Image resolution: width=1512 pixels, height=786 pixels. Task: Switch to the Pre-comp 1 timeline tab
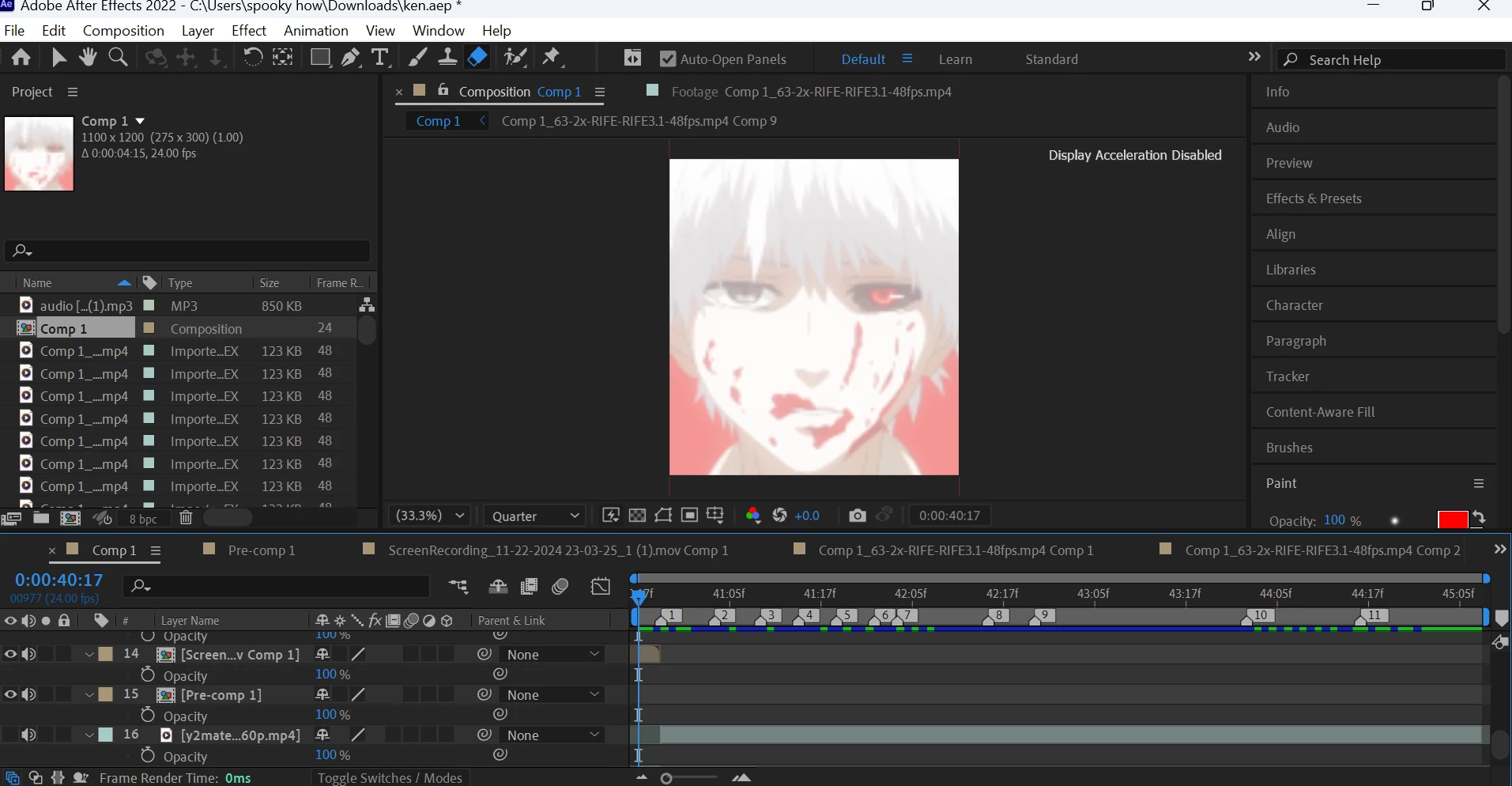[x=262, y=550]
